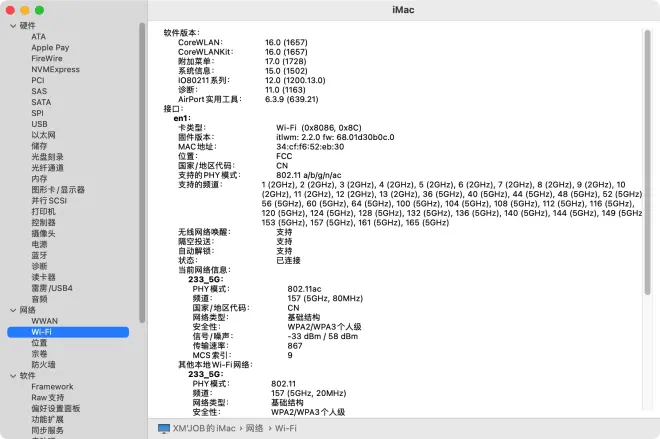Select 偏好设置面板 in sidebar

coord(55,408)
